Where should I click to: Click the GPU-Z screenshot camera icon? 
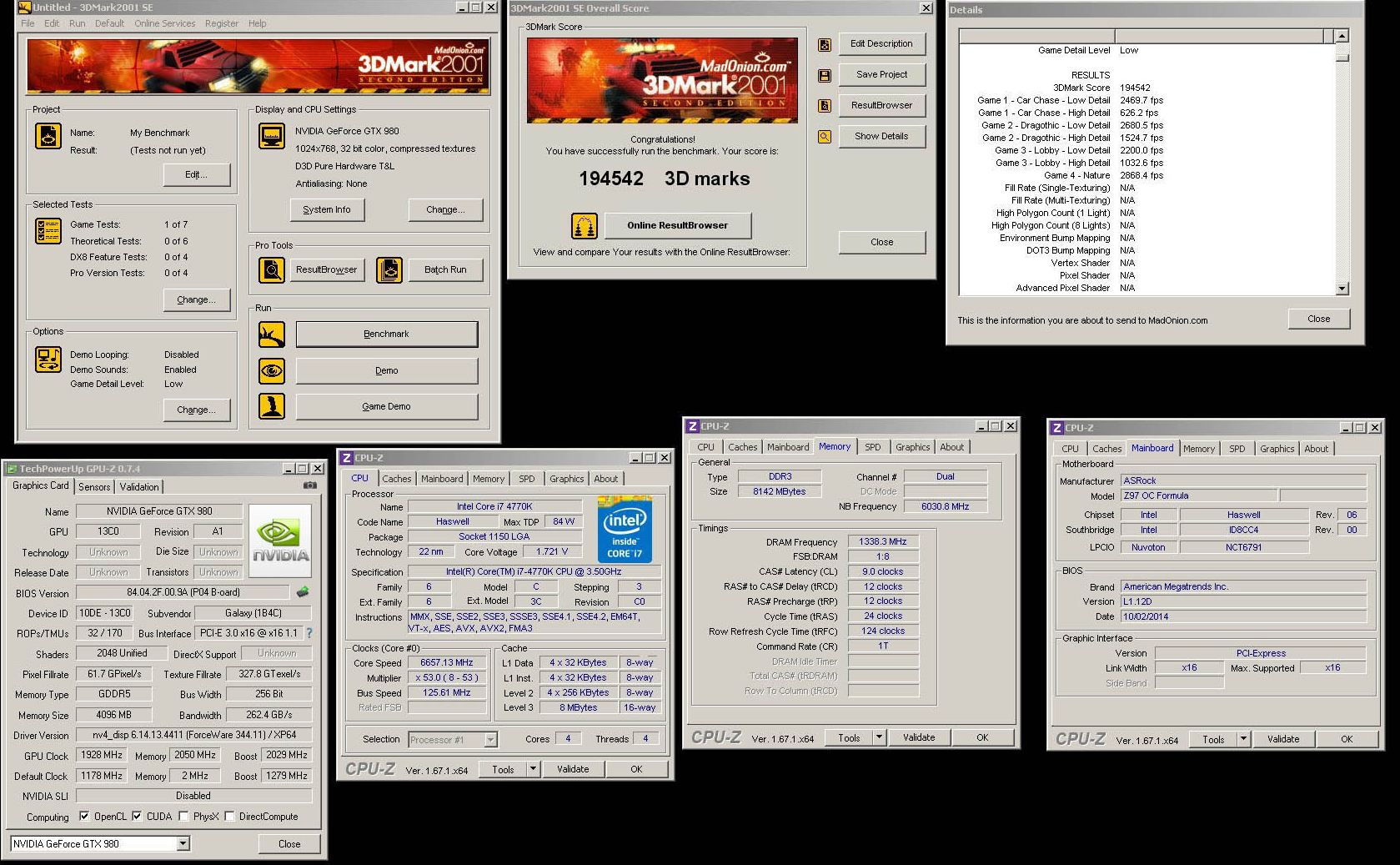pos(309,485)
